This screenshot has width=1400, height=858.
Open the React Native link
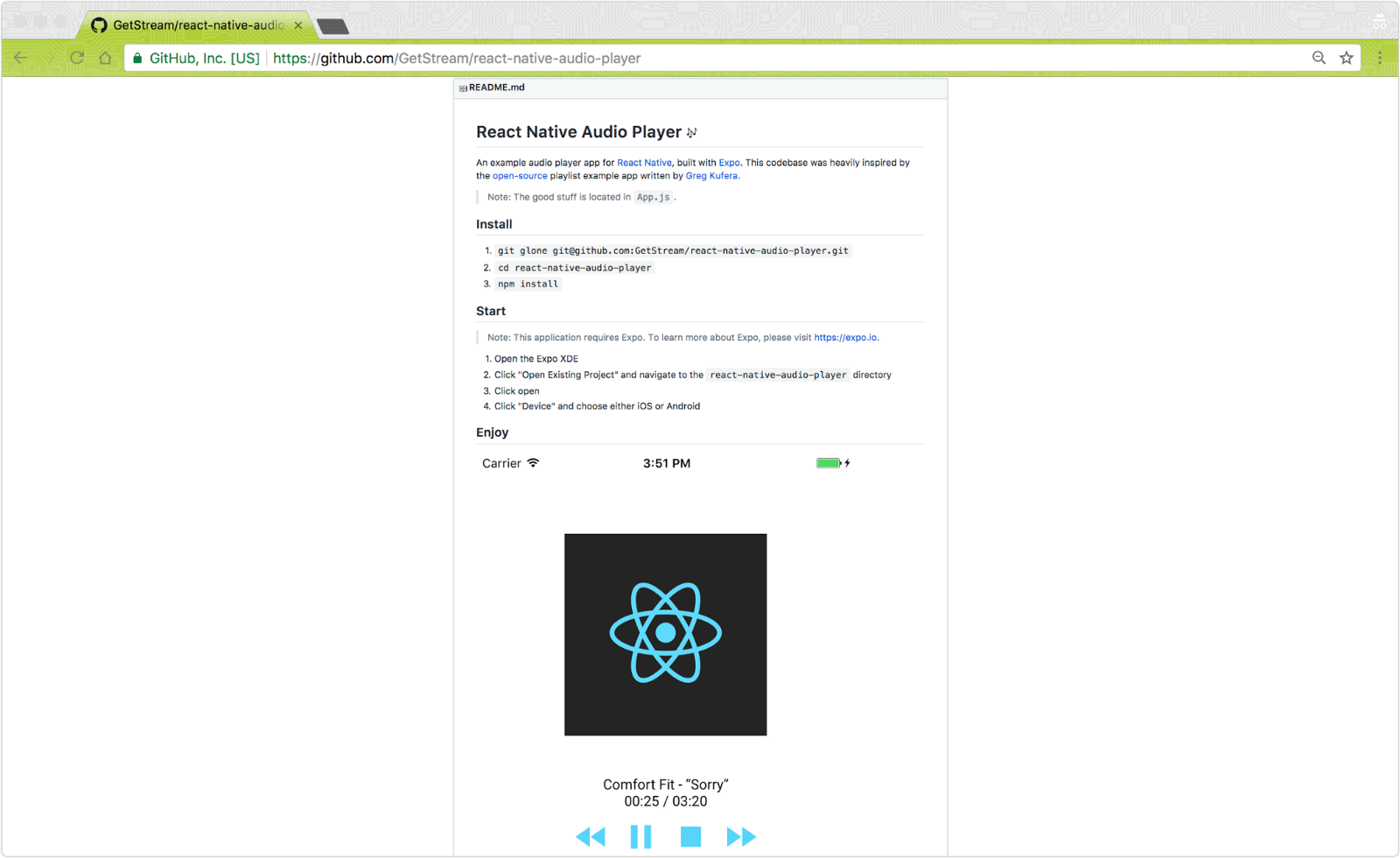(x=644, y=163)
